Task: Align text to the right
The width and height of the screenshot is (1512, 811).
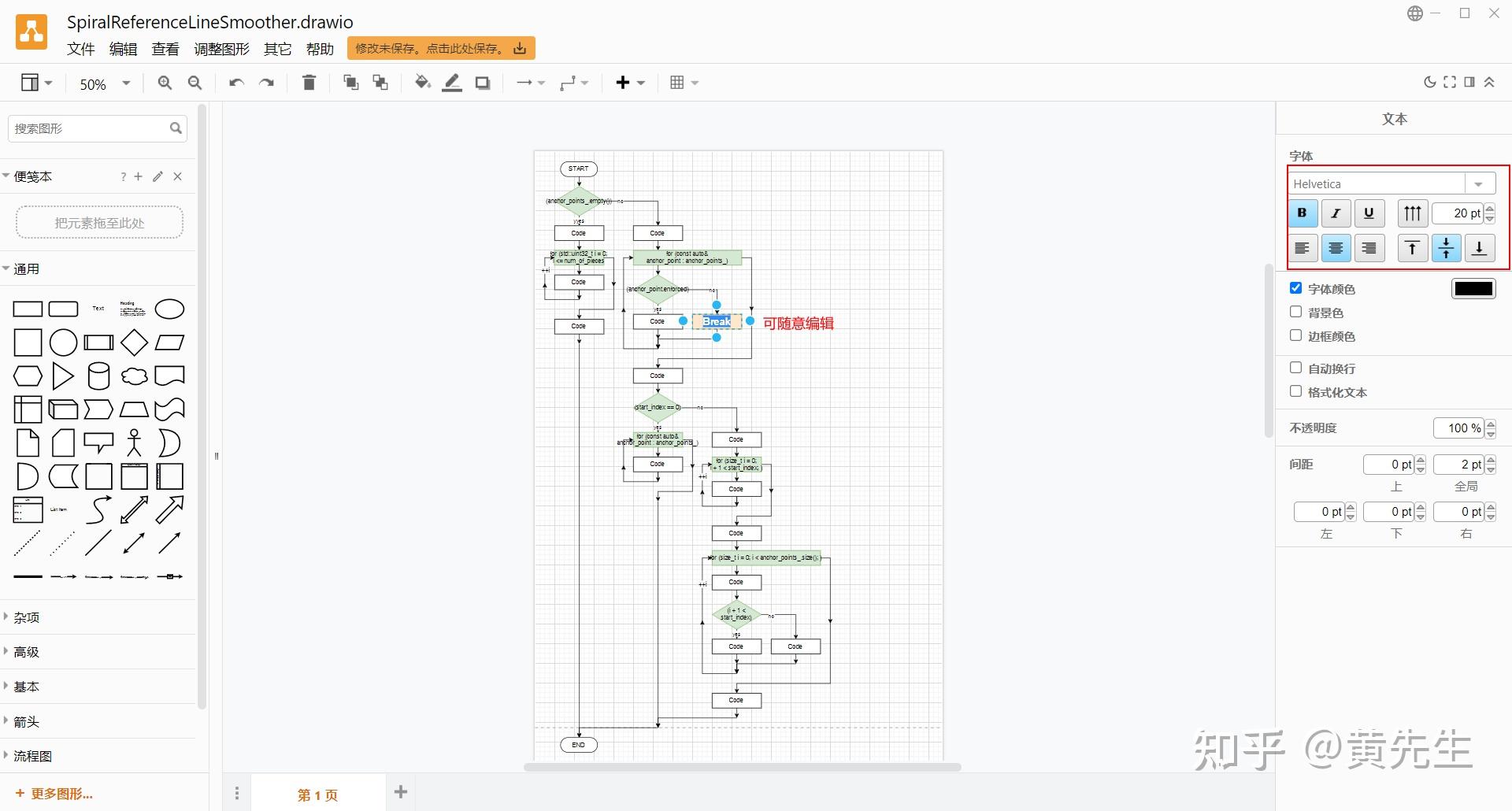Action: click(1369, 248)
